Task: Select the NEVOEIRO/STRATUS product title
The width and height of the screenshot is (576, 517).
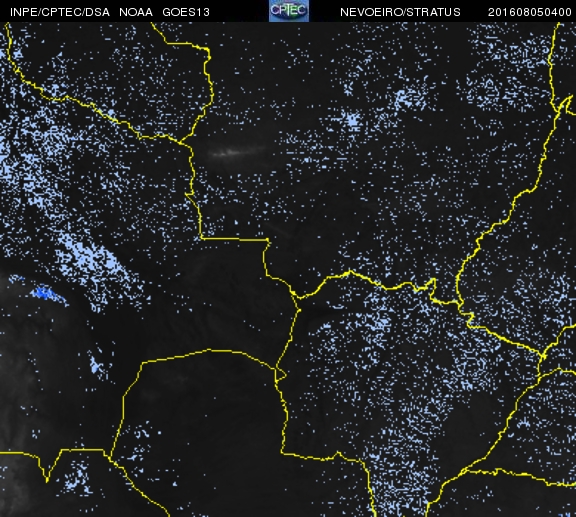Action: 400,12
